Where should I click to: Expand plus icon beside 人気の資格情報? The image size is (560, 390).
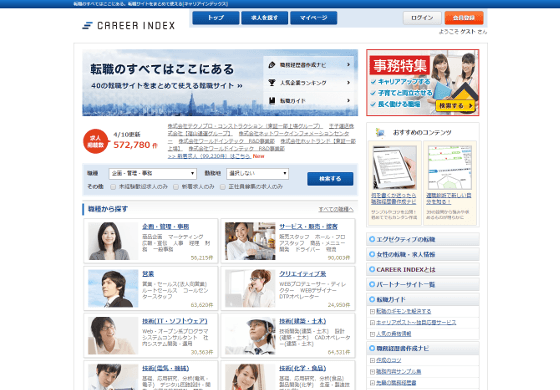pos(372,334)
